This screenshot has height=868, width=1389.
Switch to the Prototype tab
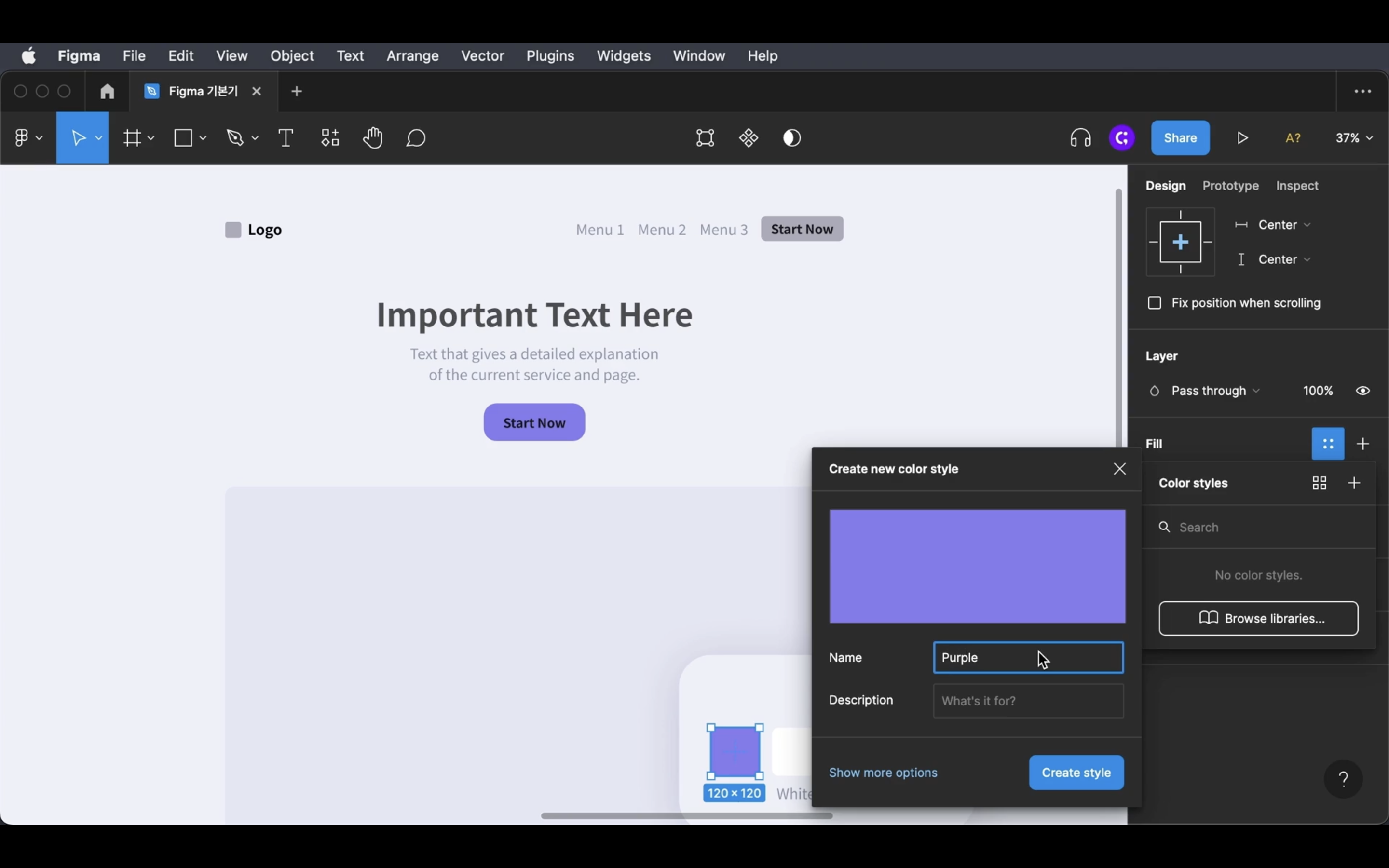pos(1230,186)
